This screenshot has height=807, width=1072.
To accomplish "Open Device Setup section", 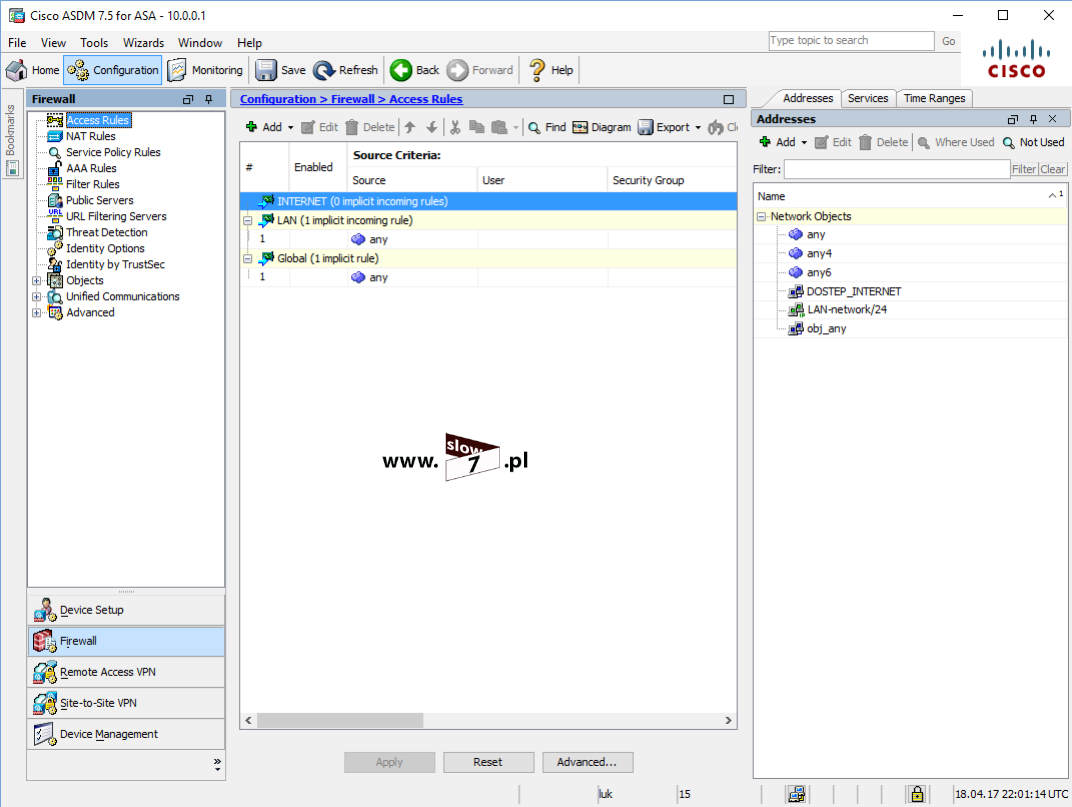I will [126, 610].
